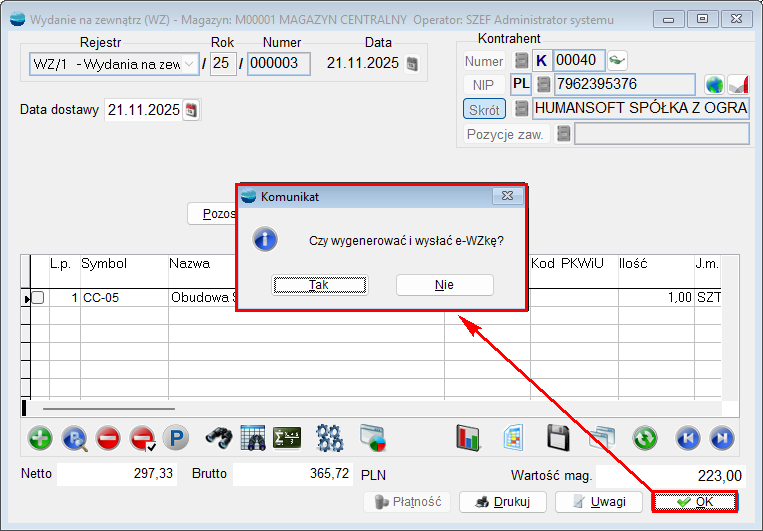This screenshot has height=531, width=763.
Task: Open the calendar picker beside Data dostawy
Action: (192, 110)
